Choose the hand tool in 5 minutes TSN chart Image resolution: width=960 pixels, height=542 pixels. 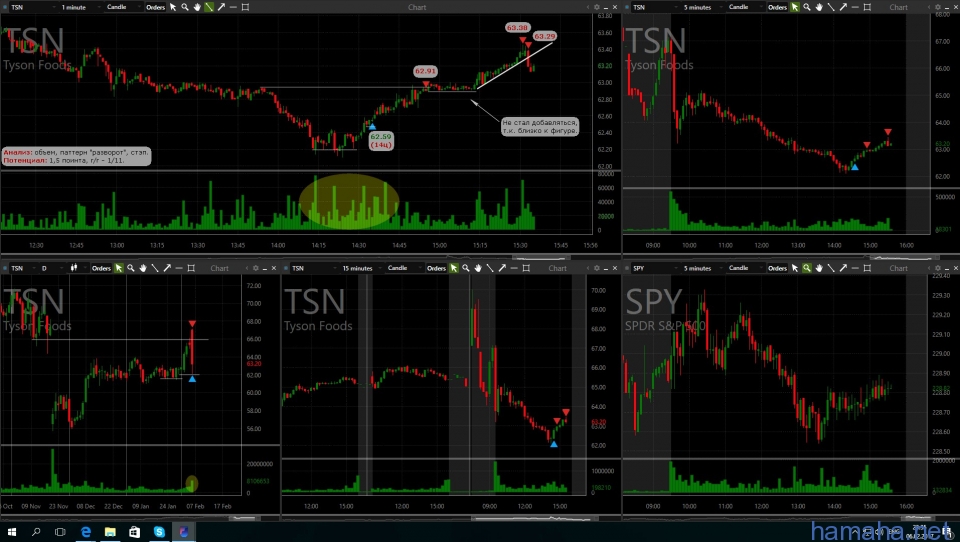(819, 7)
